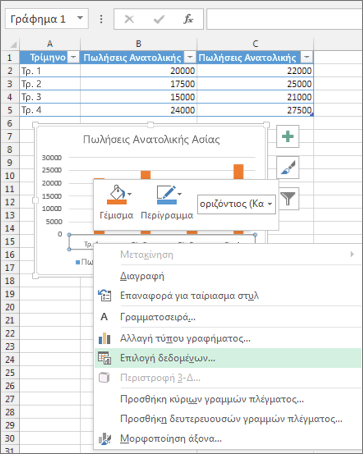Click the Γέμισμα fill bucket icon
The height and width of the screenshot is (454, 363).
click(x=116, y=194)
